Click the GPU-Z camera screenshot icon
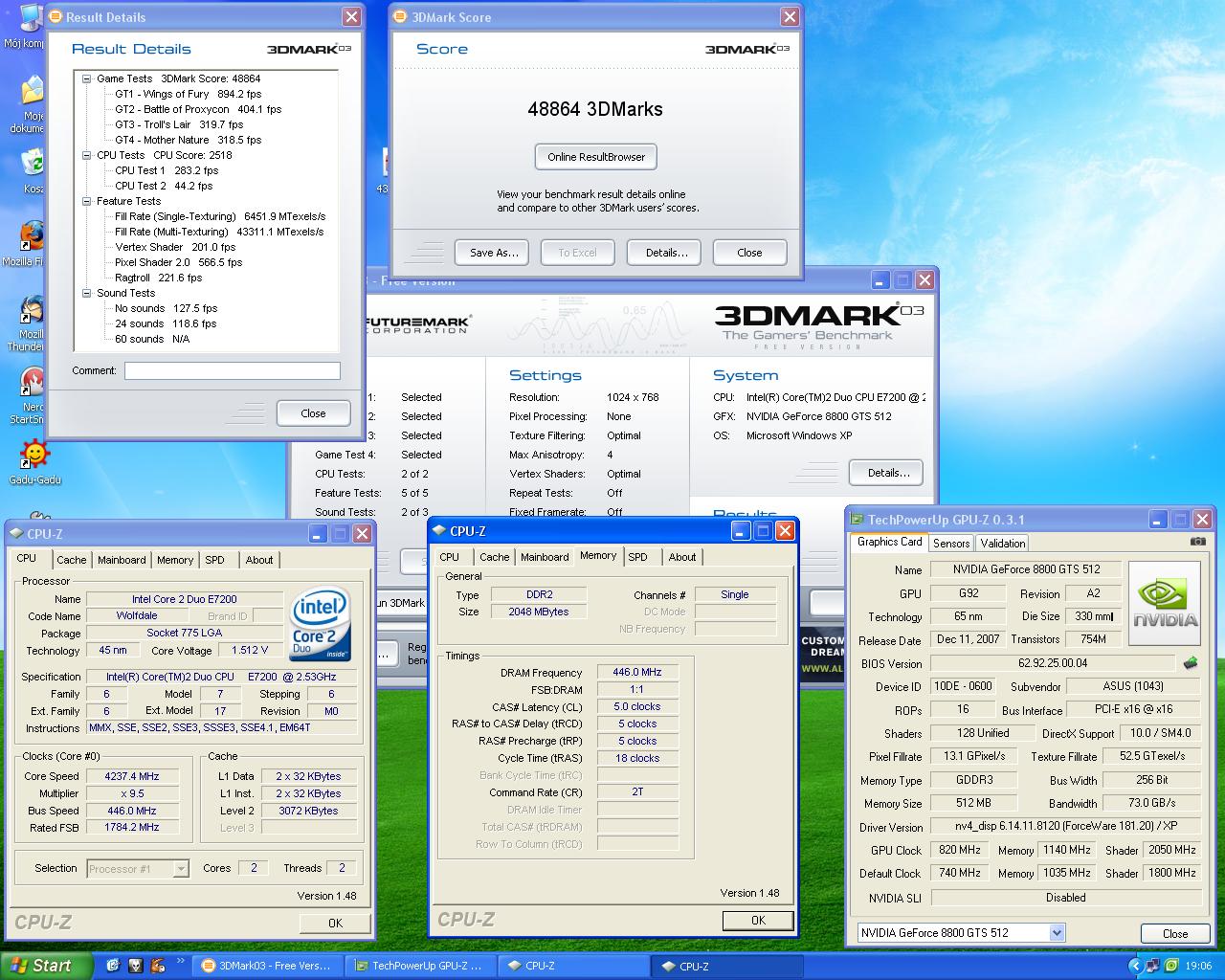Image resolution: width=1225 pixels, height=980 pixels. (x=1197, y=542)
